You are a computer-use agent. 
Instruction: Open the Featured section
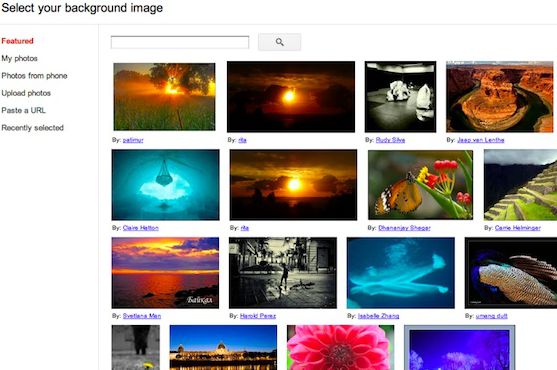(x=17, y=41)
